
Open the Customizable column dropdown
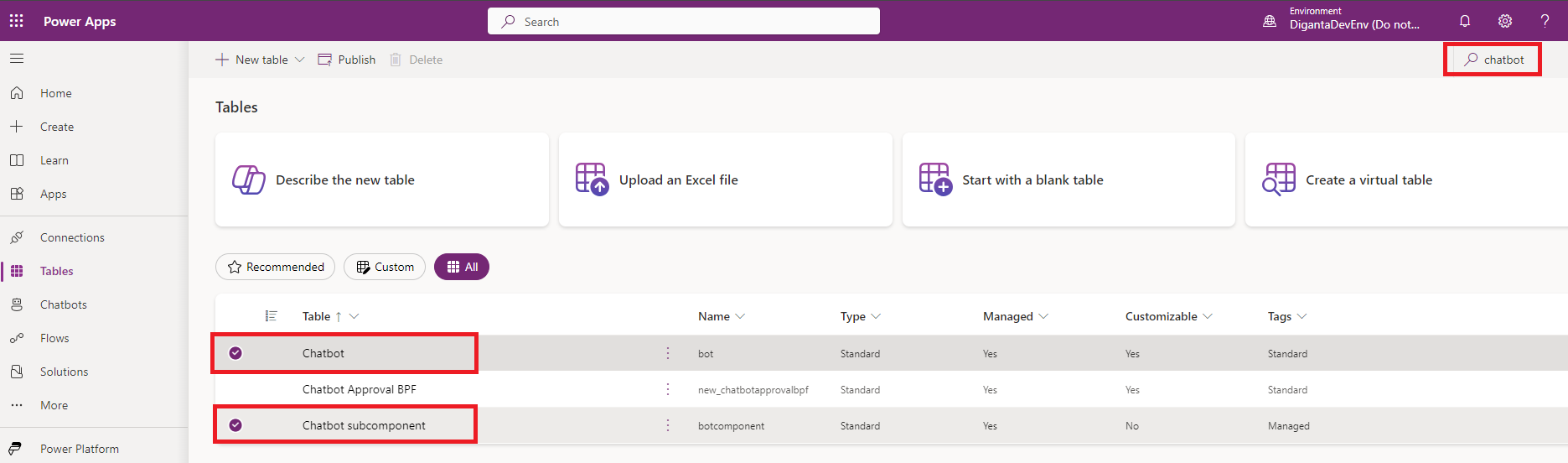[x=1208, y=316]
